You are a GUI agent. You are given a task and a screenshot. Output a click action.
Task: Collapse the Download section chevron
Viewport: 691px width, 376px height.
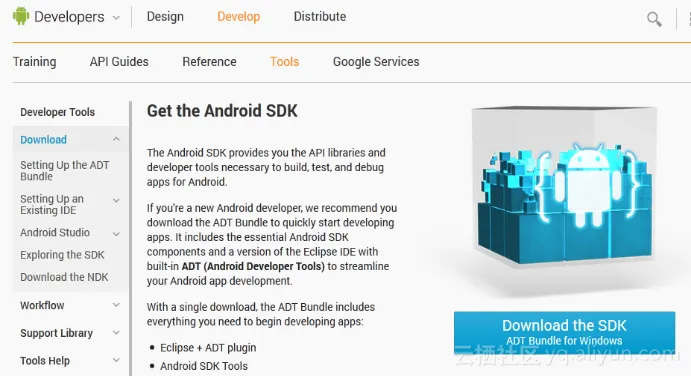tap(116, 139)
